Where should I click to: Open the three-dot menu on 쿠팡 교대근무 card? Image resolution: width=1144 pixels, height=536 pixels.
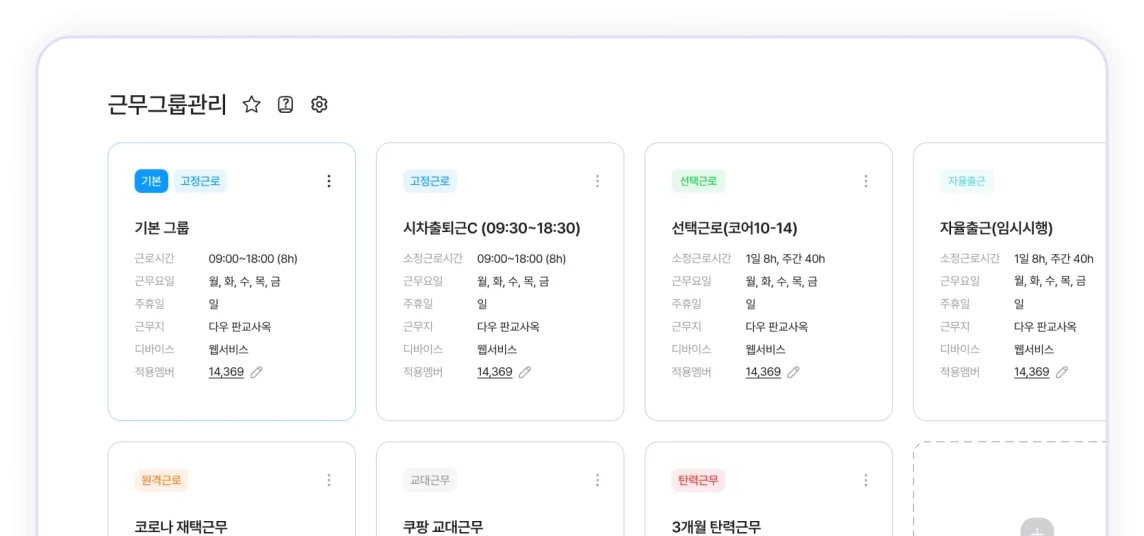point(598,480)
